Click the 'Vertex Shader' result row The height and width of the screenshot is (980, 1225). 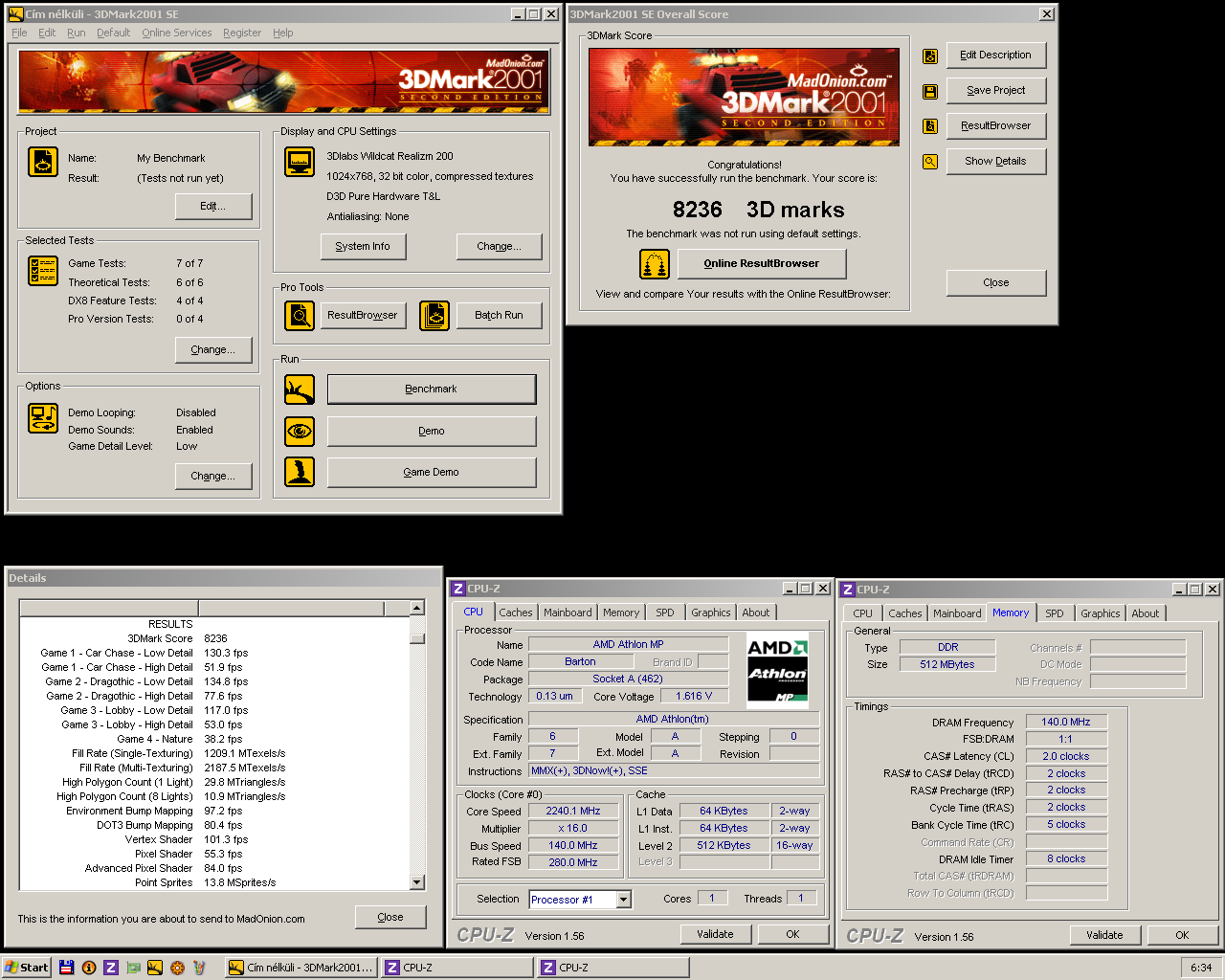pos(215,839)
